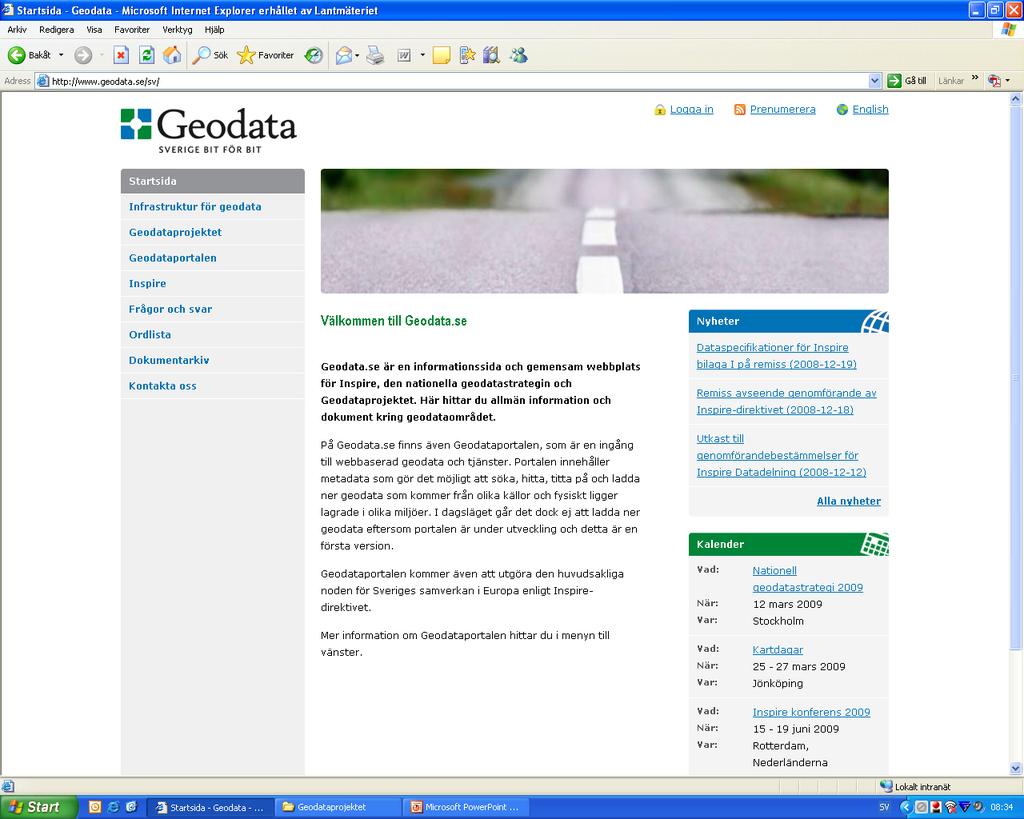Select Startsida in the sidebar

212,181
